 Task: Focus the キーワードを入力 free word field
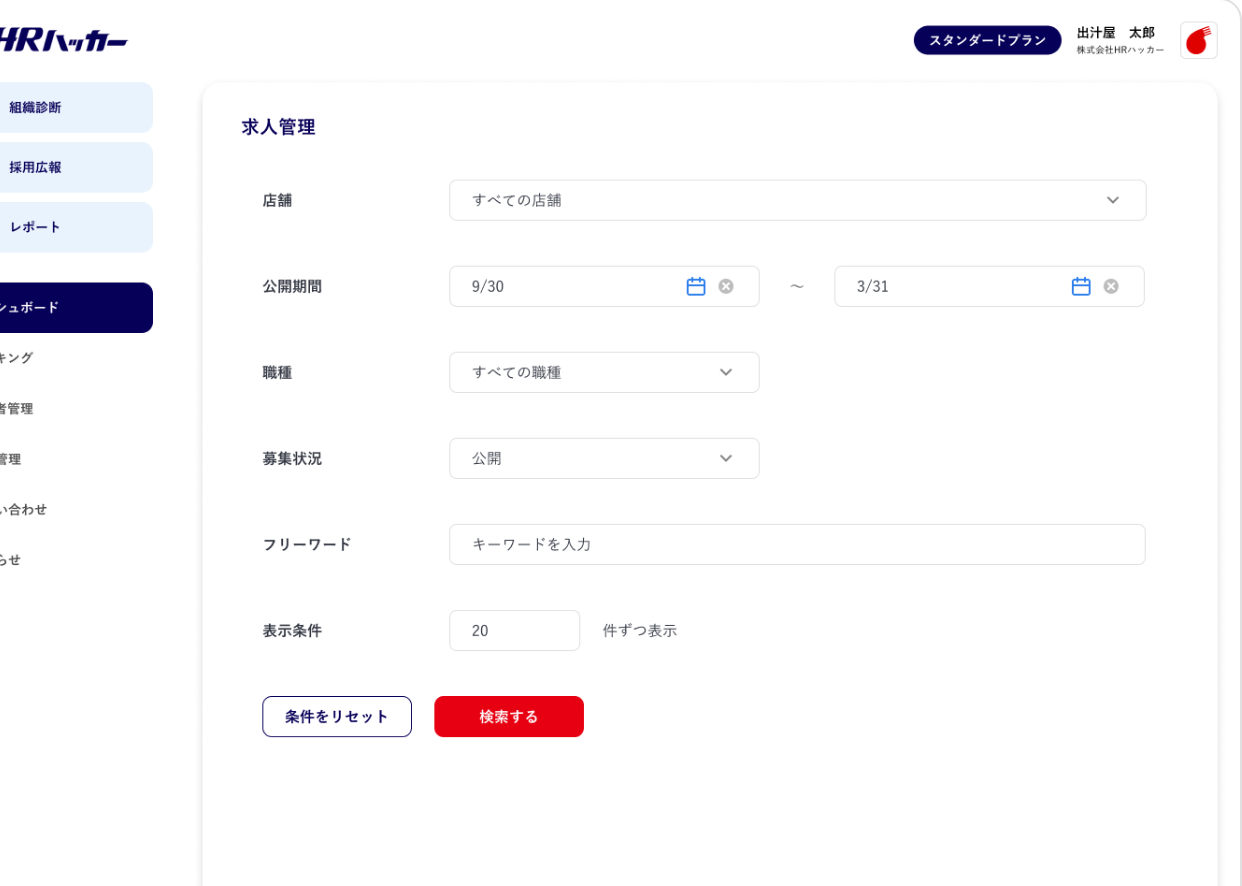click(797, 545)
